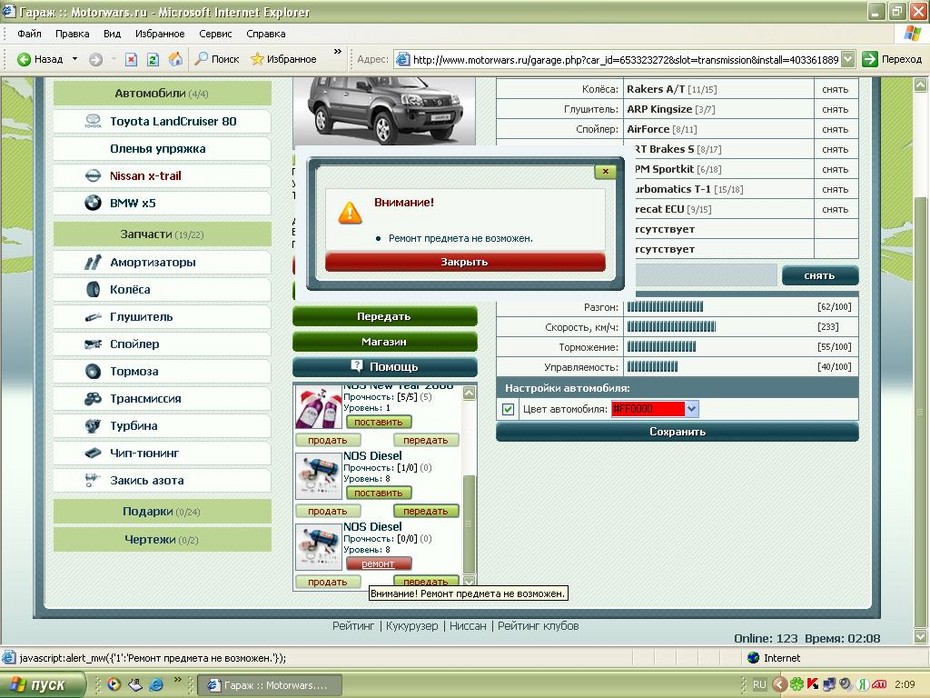Image resolution: width=930 pixels, height=698 pixels.
Task: Click the muffler icon beside Глушитель
Action: [93, 317]
